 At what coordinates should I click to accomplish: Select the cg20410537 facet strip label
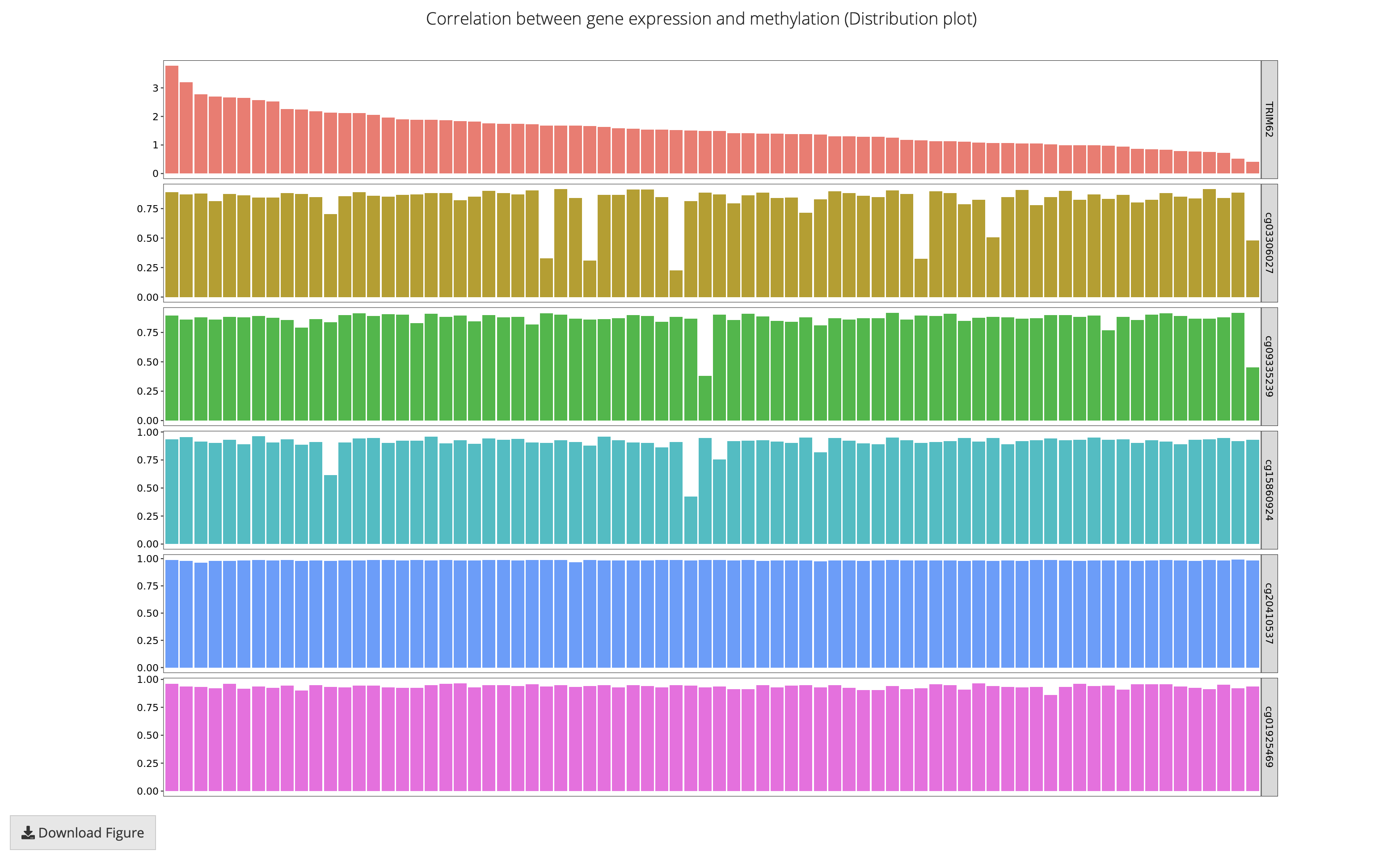(1269, 614)
